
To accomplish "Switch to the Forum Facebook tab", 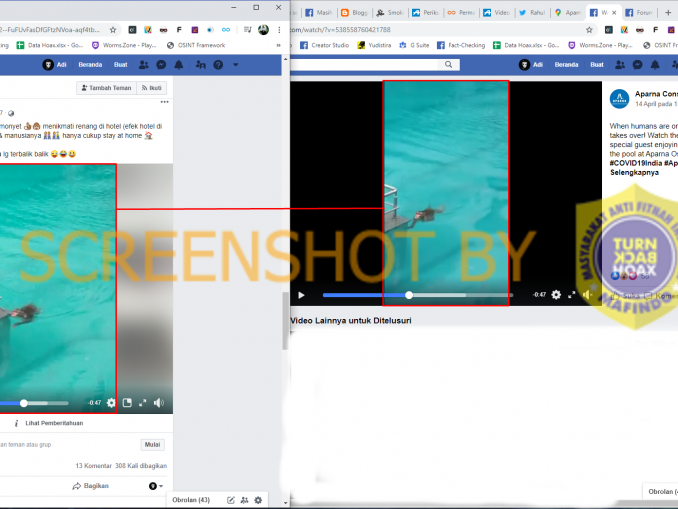I will tap(639, 13).
